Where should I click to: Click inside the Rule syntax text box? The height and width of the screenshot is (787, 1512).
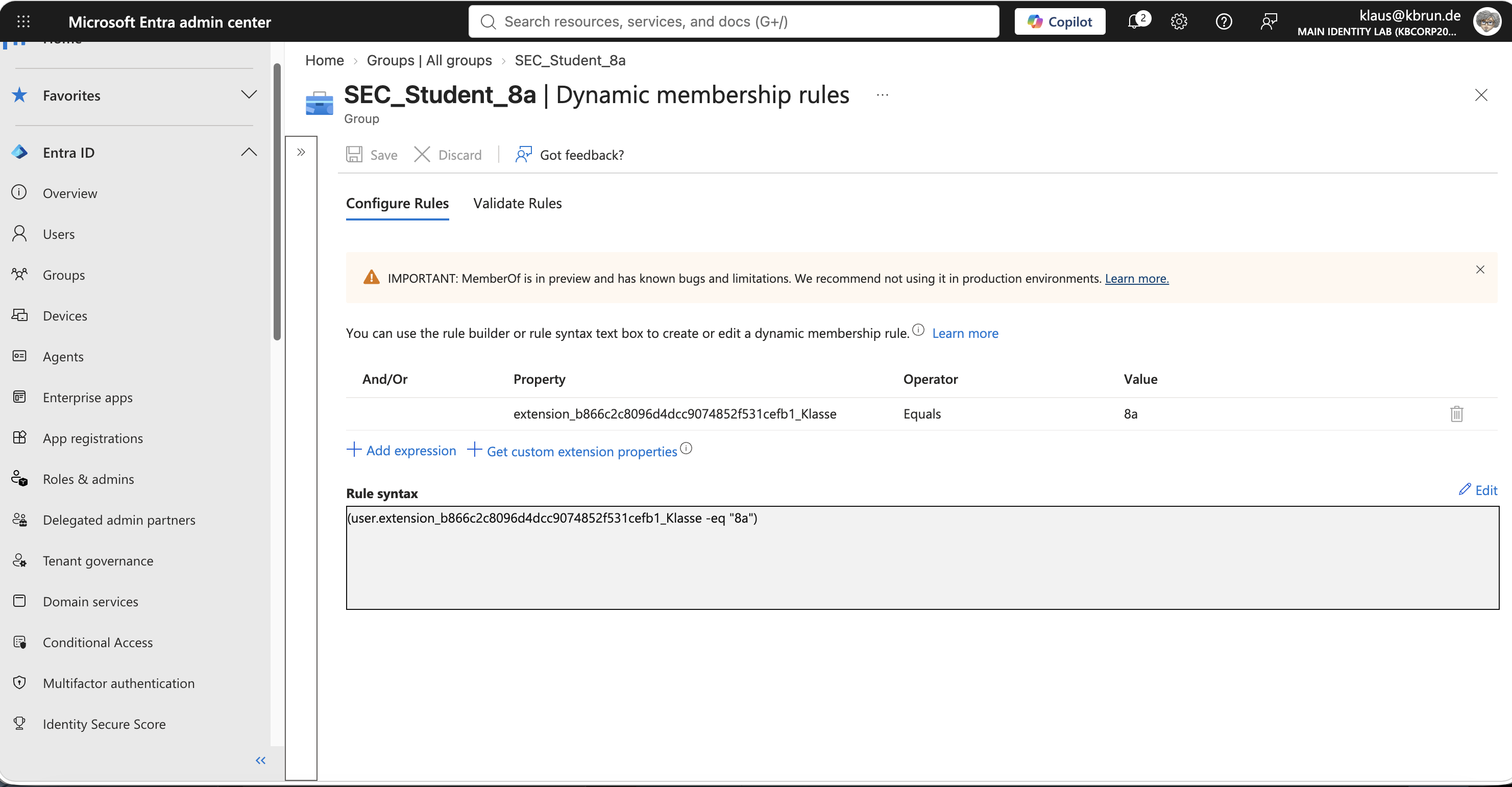pos(922,557)
